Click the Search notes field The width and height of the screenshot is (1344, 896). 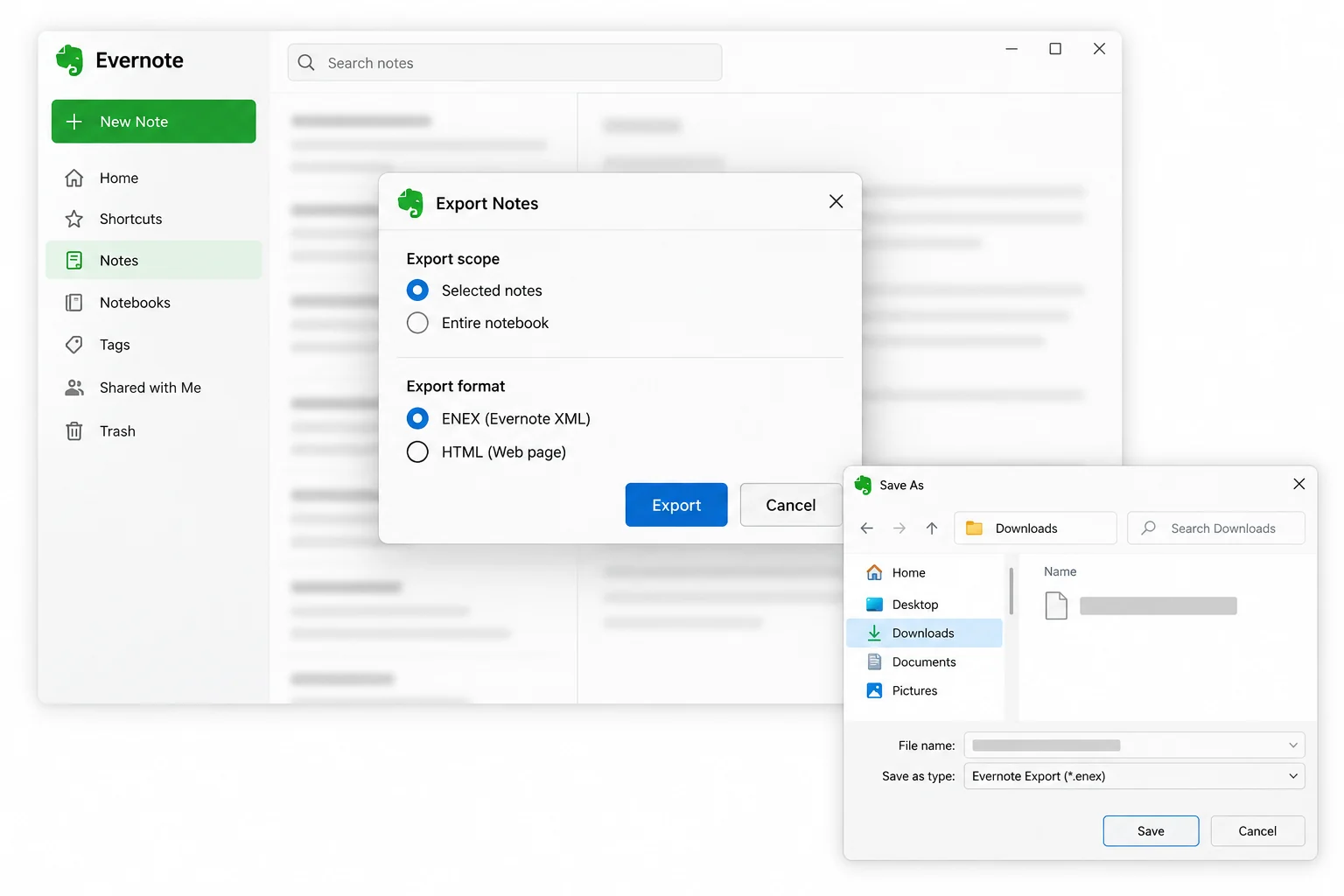pos(505,63)
